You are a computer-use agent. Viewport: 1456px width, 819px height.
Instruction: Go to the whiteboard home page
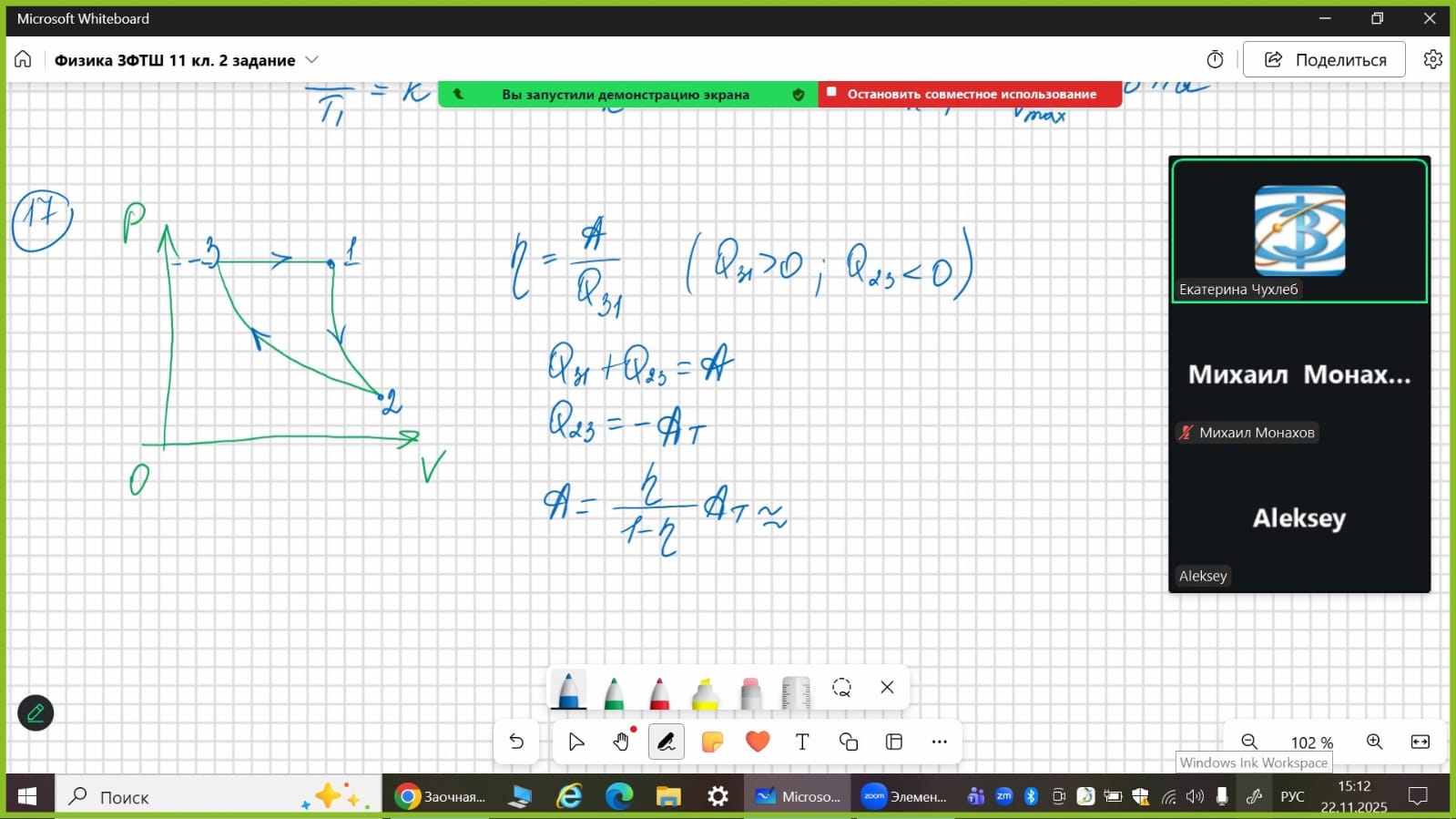tap(23, 59)
